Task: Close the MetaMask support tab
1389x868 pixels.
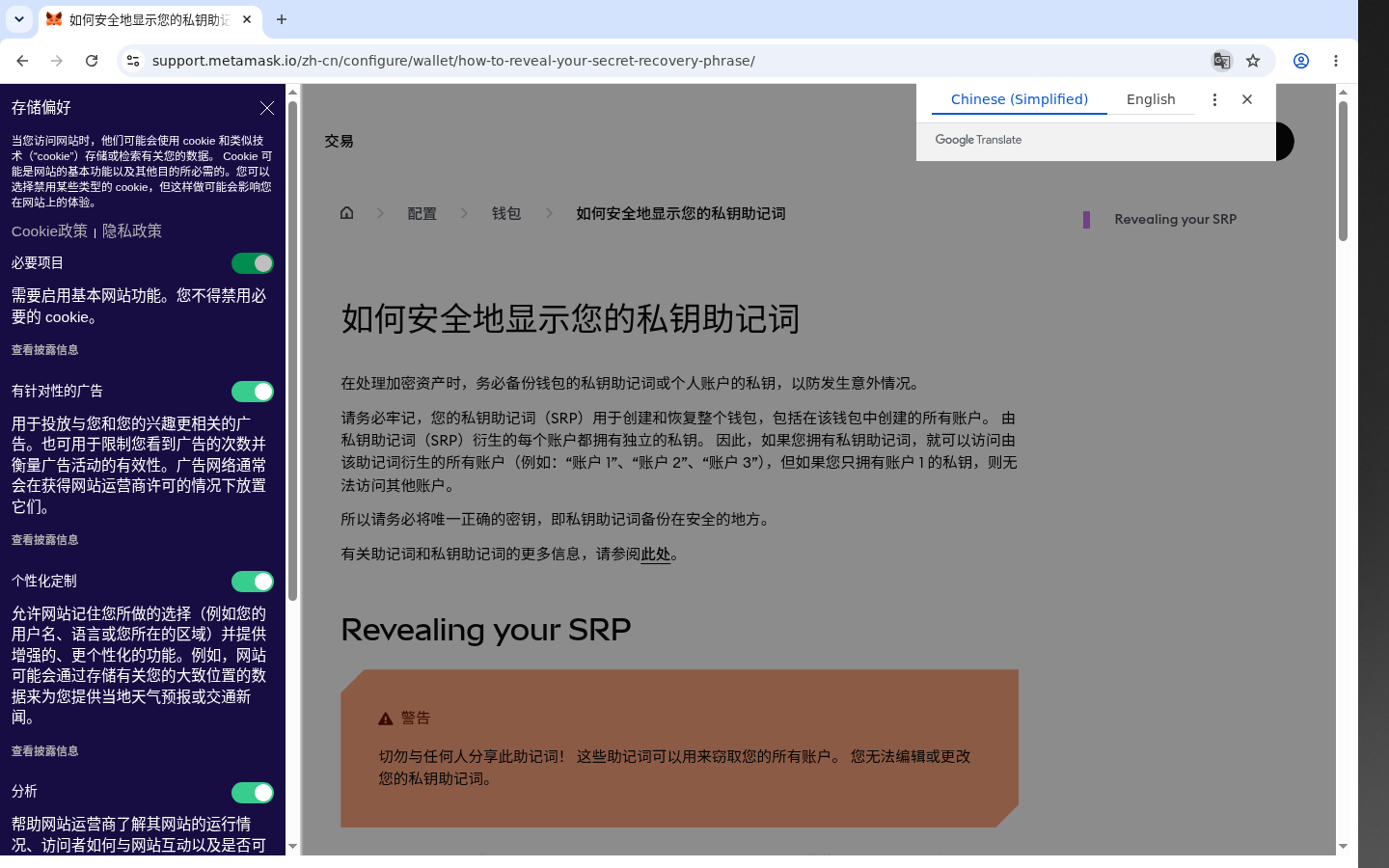Action: tap(247, 19)
